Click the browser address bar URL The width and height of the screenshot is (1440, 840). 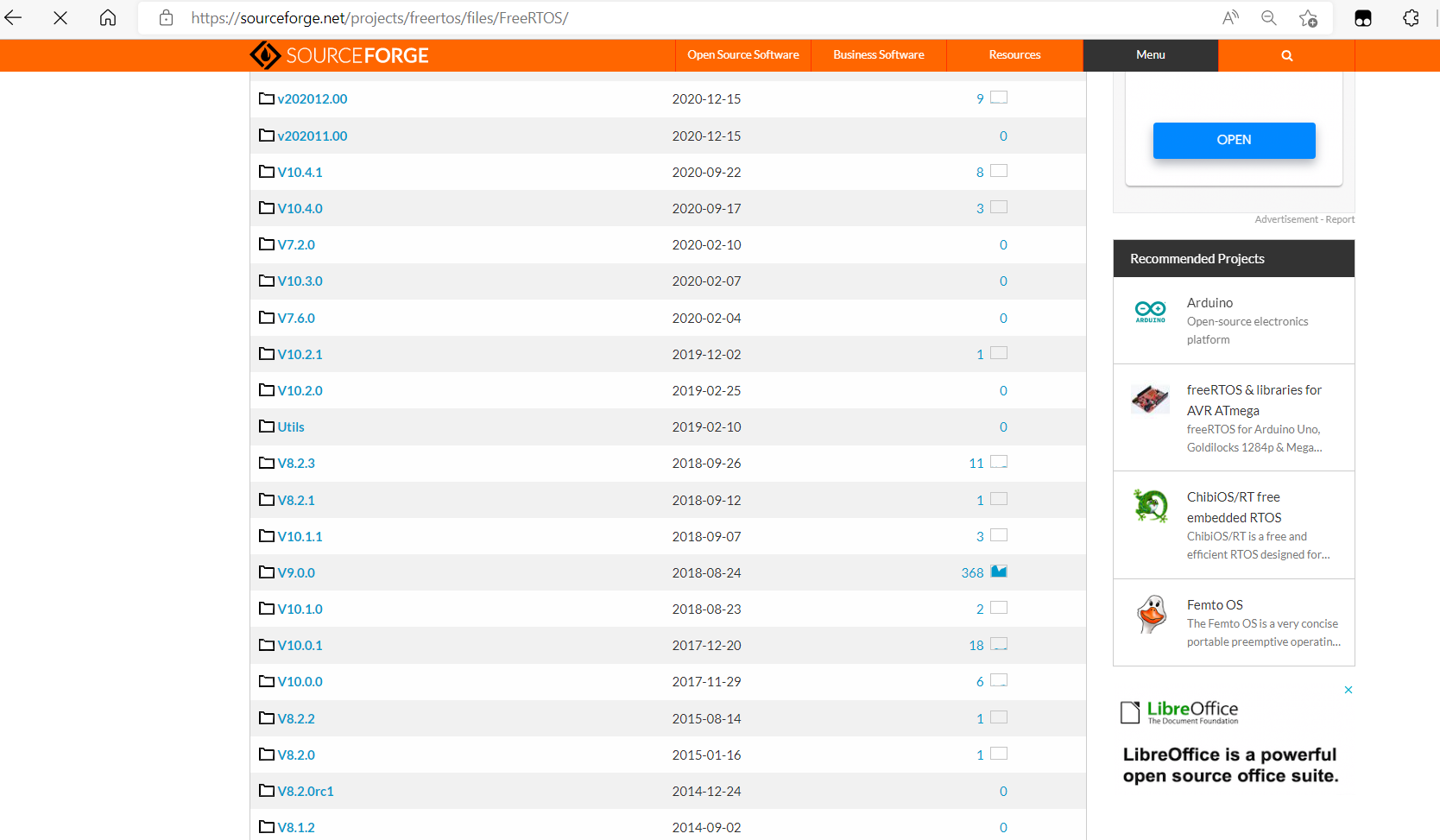point(380,18)
